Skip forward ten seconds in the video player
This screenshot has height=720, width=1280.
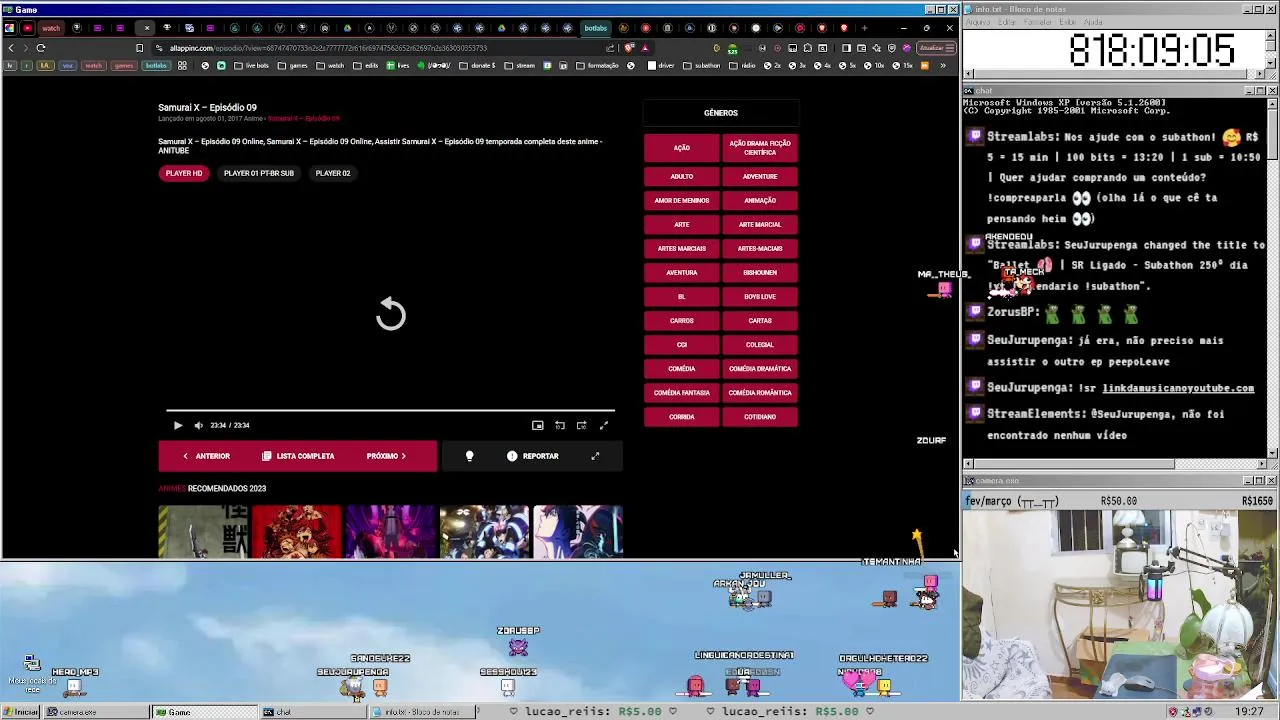(x=582, y=425)
